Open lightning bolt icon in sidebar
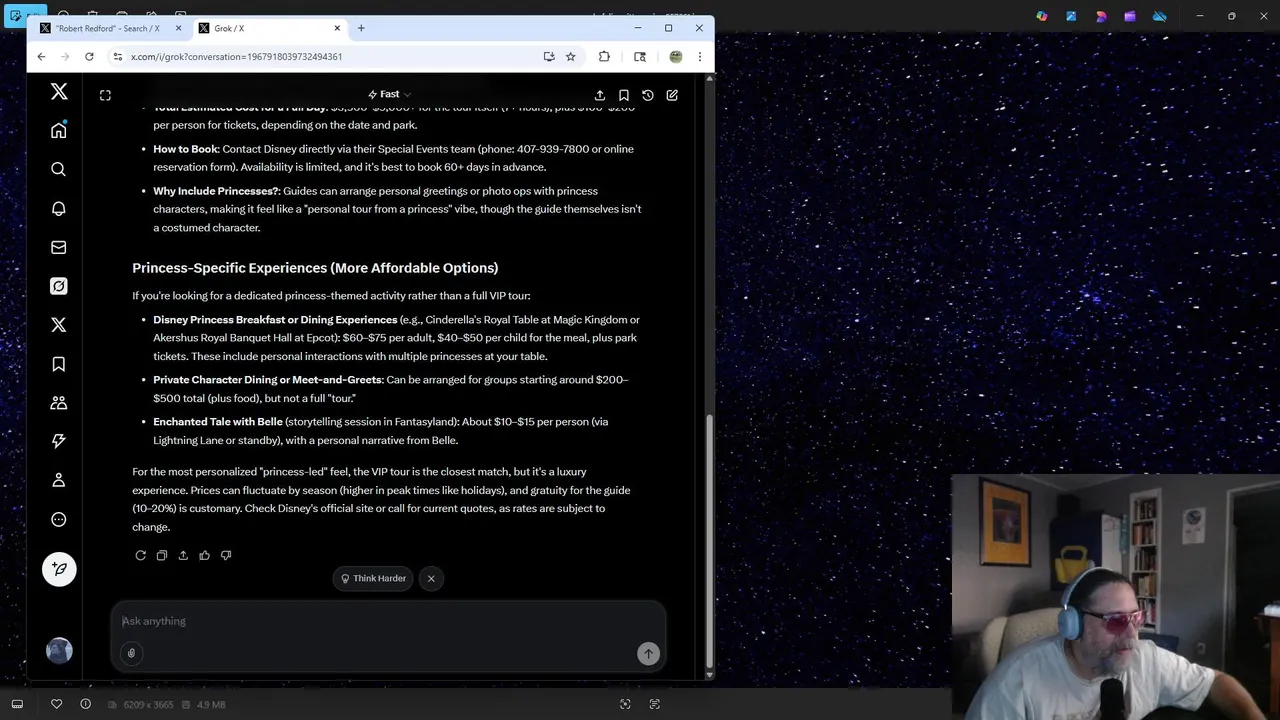The height and width of the screenshot is (720, 1280). pyautogui.click(x=59, y=441)
